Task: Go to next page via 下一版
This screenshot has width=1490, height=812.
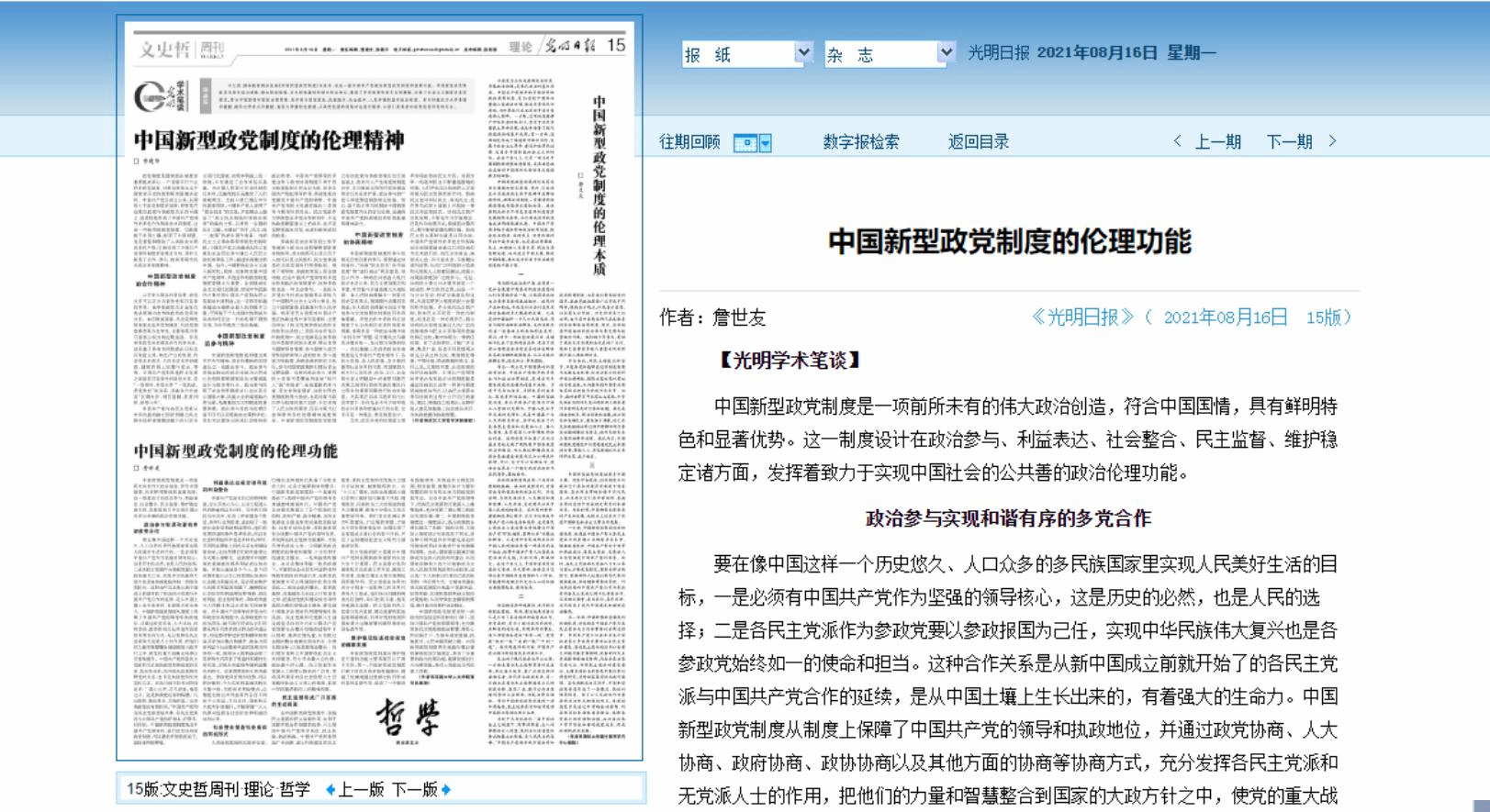Action: 414,789
